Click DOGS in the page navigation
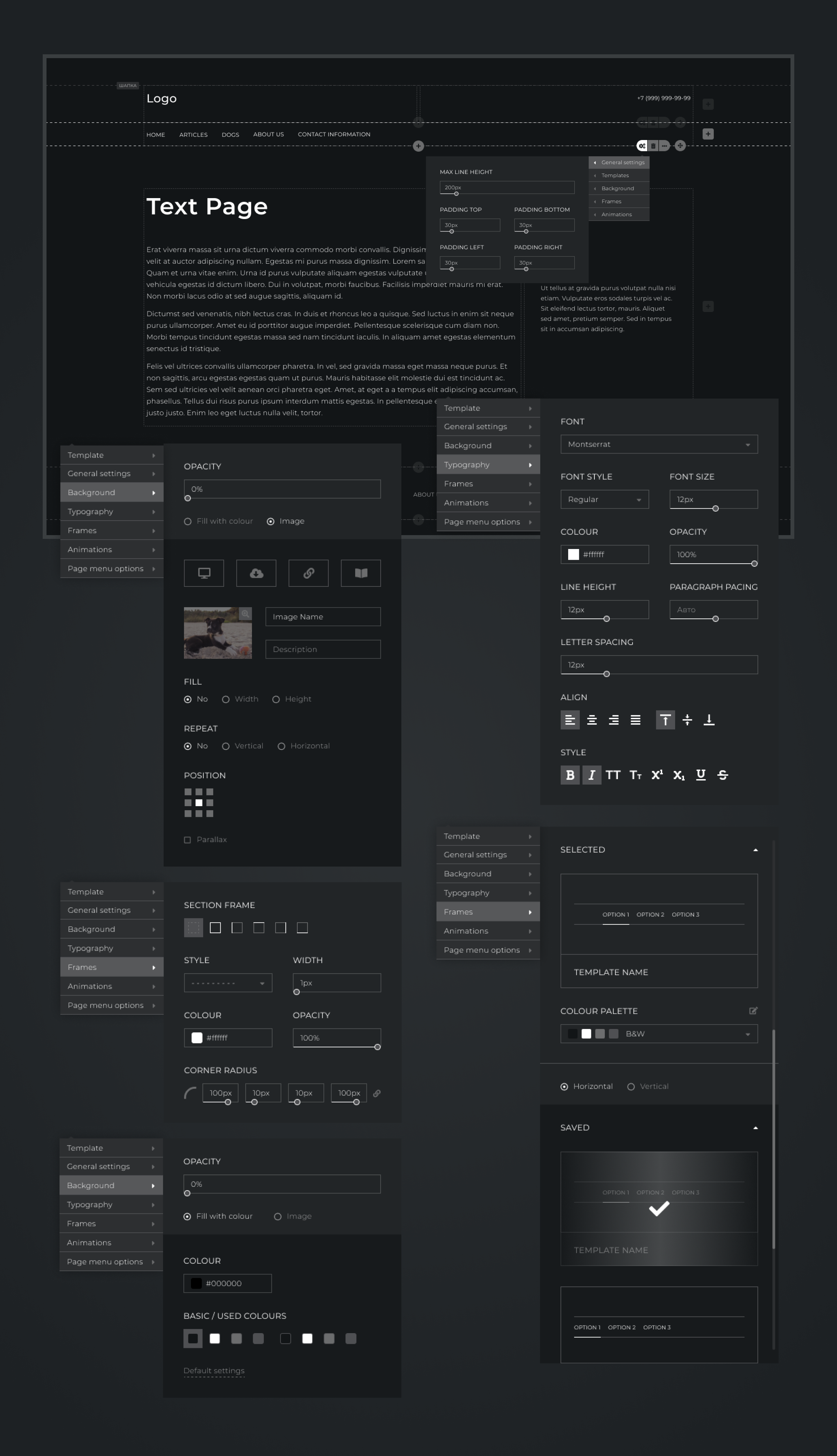Viewport: 837px width, 1456px height. tap(230, 135)
